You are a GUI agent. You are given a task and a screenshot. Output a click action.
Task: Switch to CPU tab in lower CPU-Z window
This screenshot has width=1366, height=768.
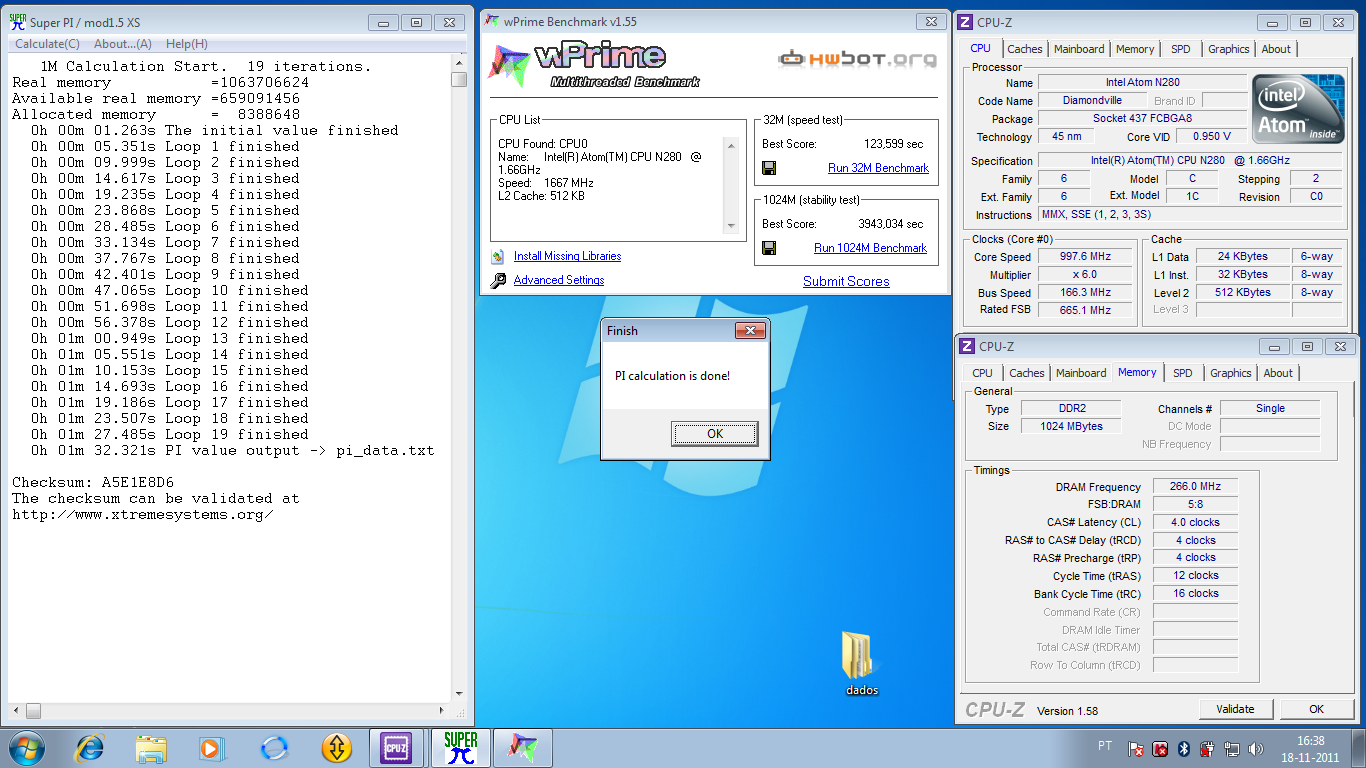983,373
